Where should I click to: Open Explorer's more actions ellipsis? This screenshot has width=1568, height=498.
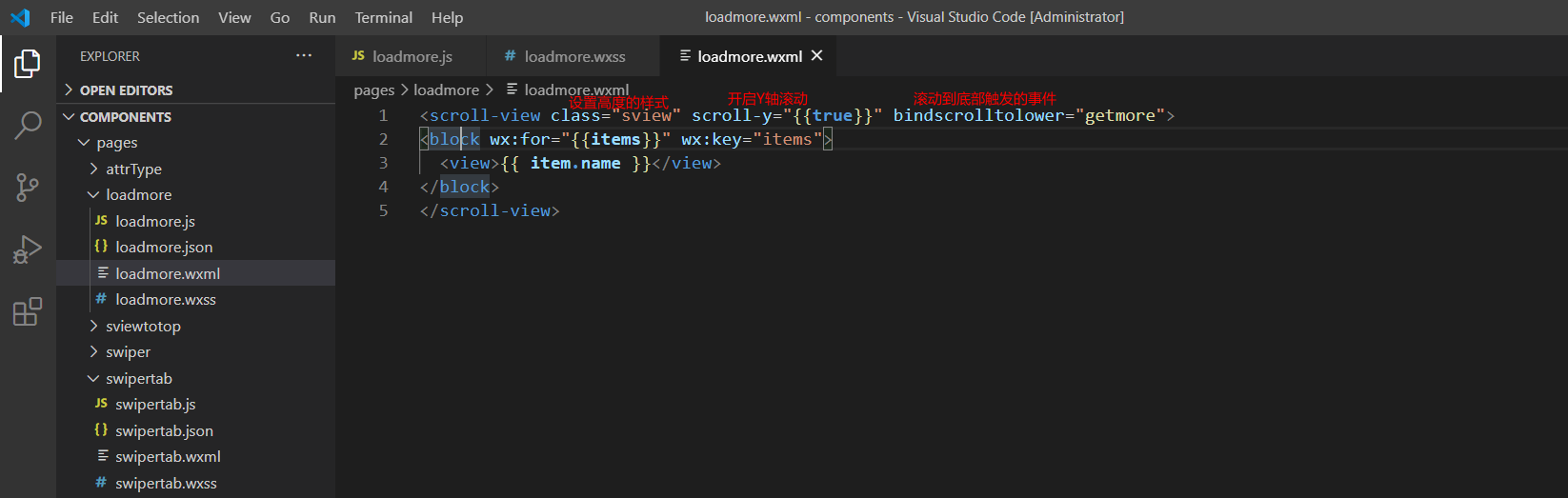pyautogui.click(x=304, y=56)
